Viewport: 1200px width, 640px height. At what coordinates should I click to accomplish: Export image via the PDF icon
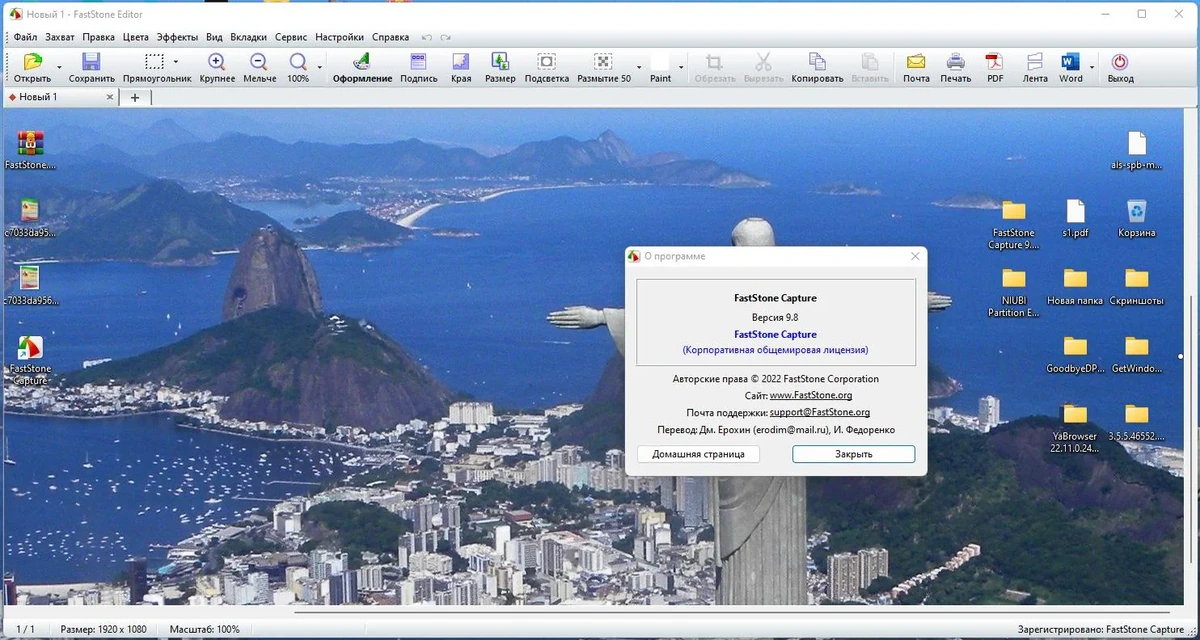pyautogui.click(x=995, y=67)
